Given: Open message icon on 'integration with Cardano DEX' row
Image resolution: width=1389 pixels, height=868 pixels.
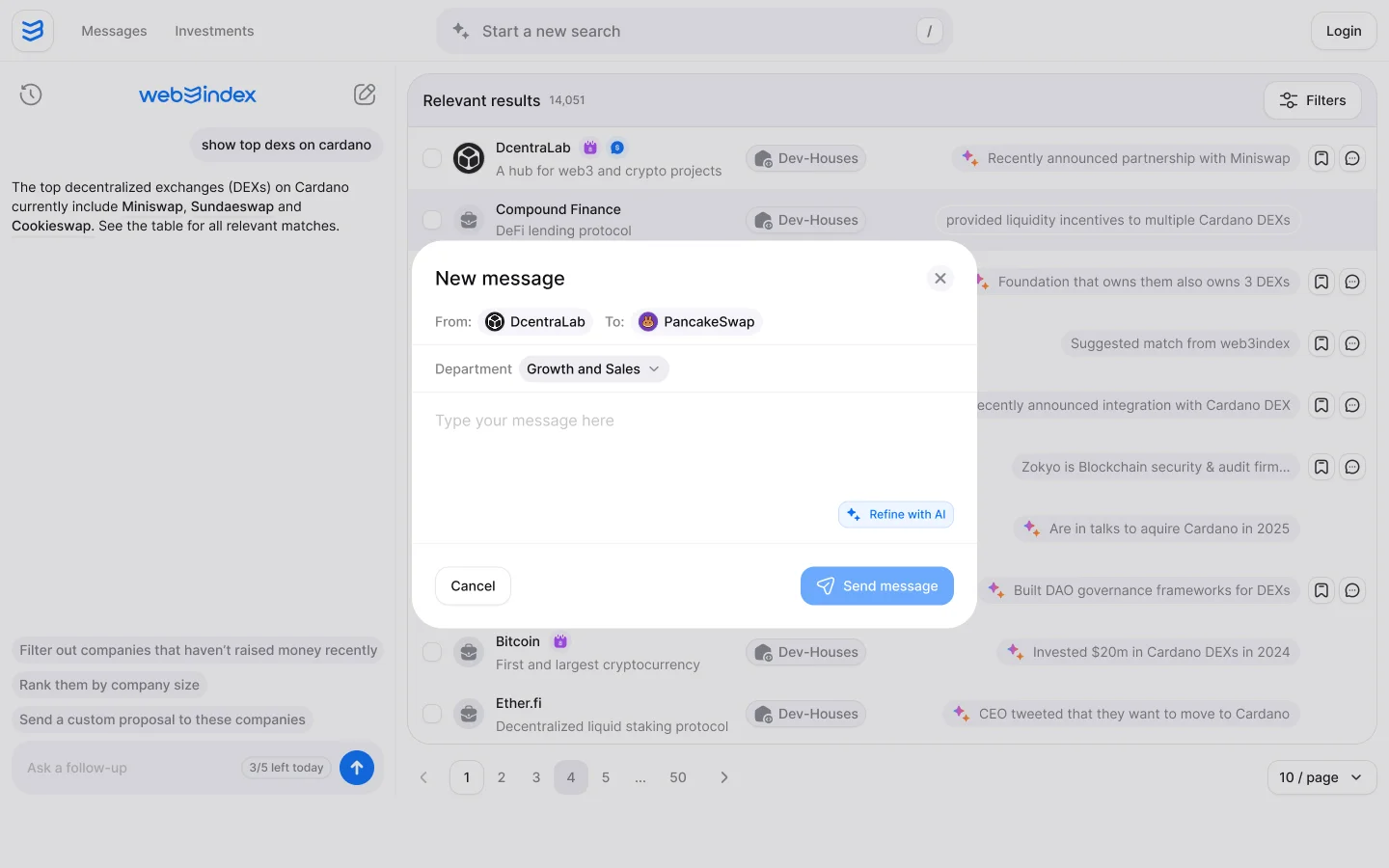Looking at the screenshot, I should click(1352, 405).
